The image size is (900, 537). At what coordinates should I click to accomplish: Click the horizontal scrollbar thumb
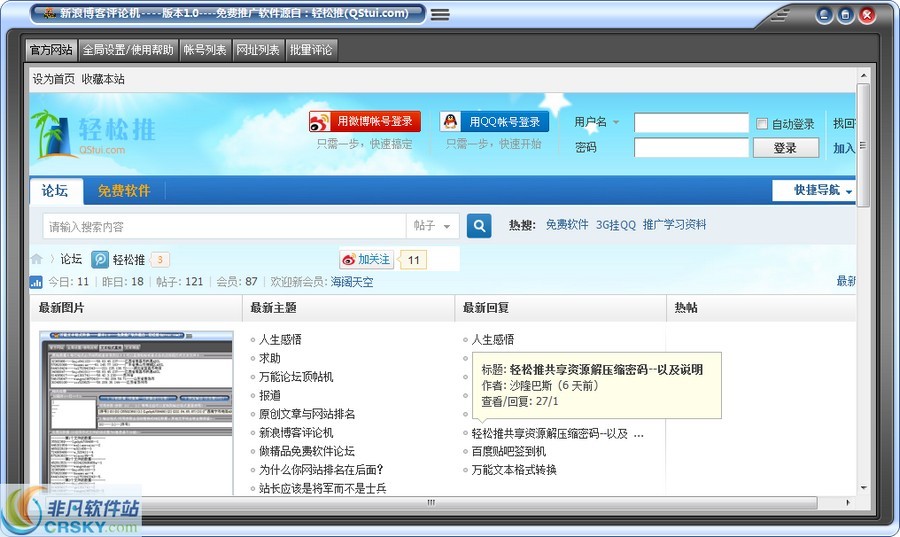pyautogui.click(x=430, y=503)
